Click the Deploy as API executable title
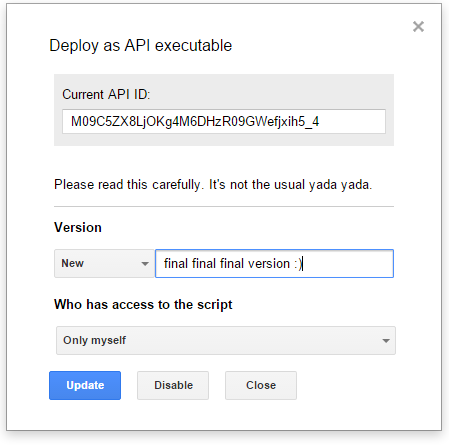The width and height of the screenshot is (449, 445). (140, 46)
